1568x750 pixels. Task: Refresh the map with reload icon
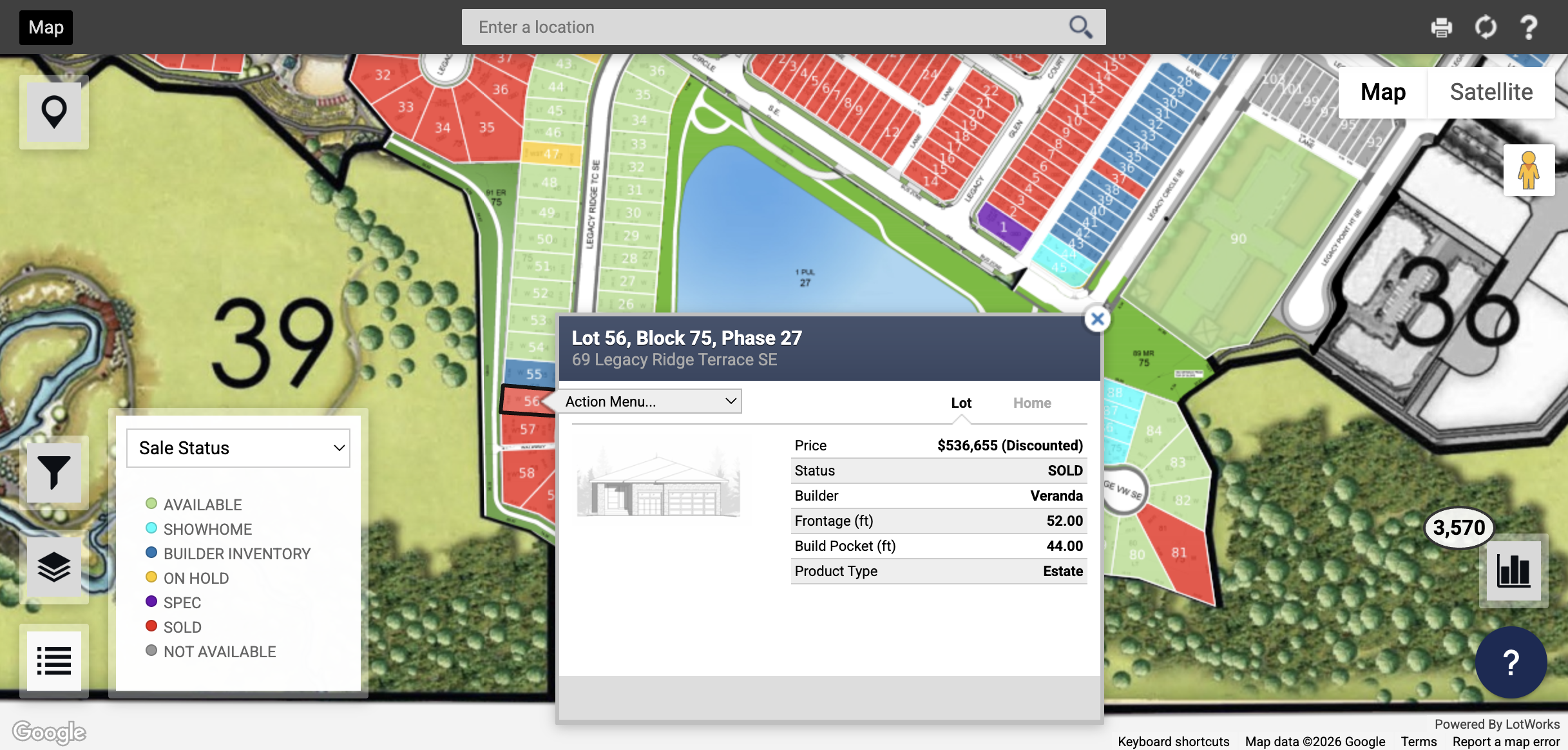[1486, 28]
